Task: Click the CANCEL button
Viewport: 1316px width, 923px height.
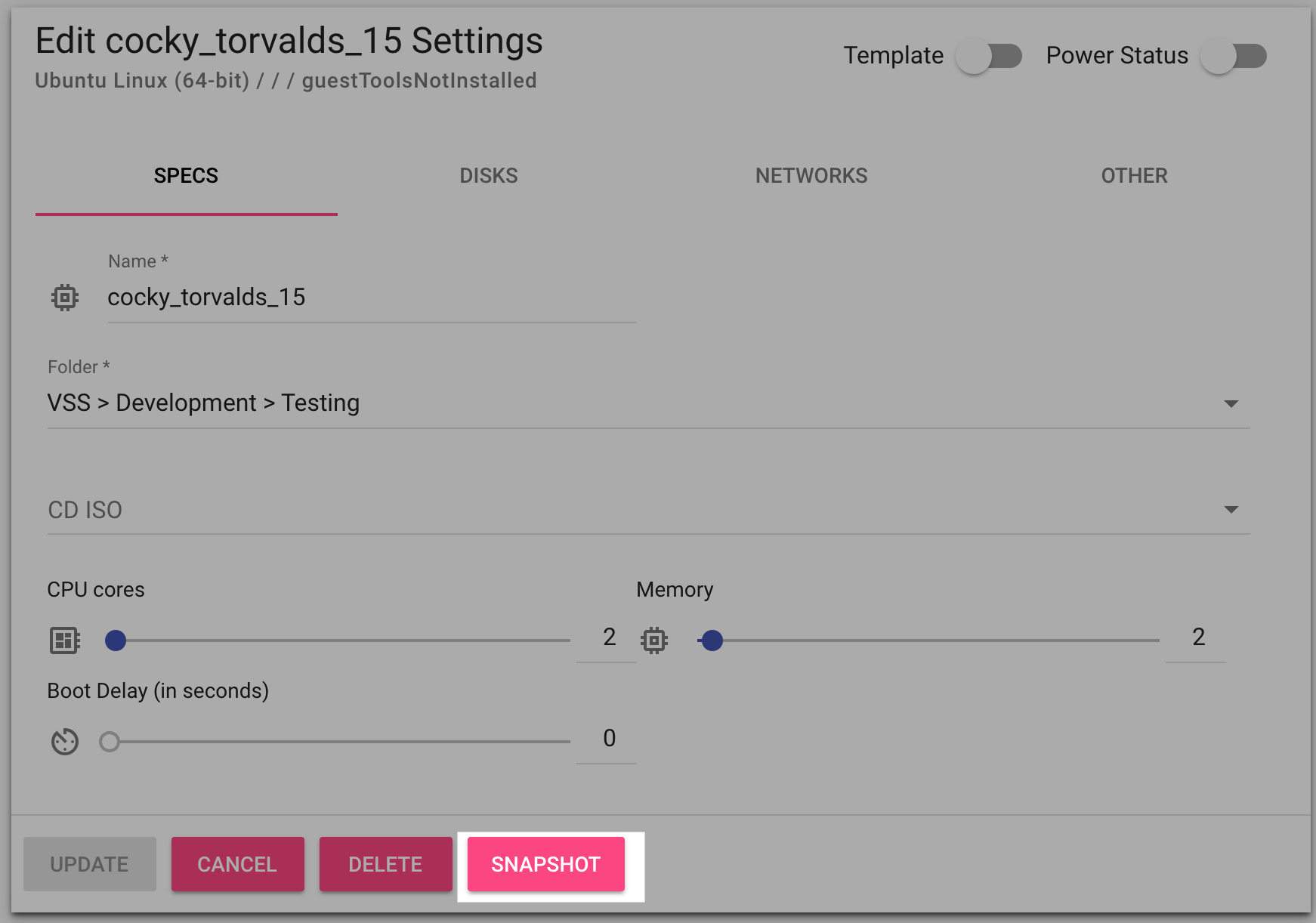Action: click(x=237, y=864)
